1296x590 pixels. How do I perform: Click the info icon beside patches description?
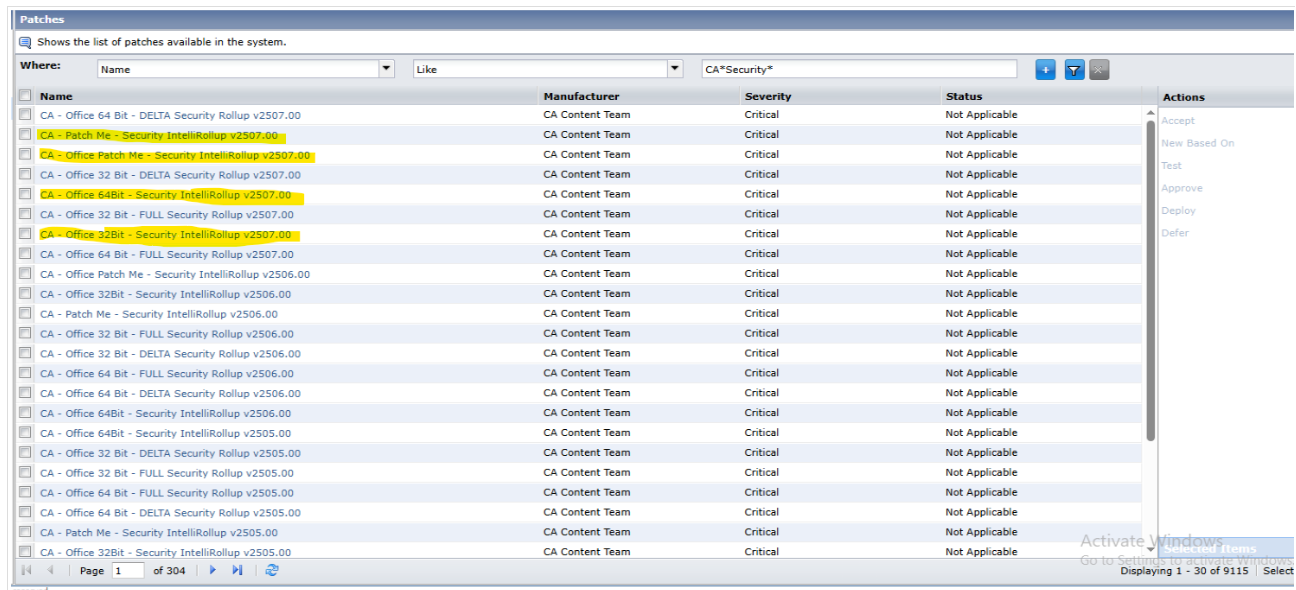point(25,42)
